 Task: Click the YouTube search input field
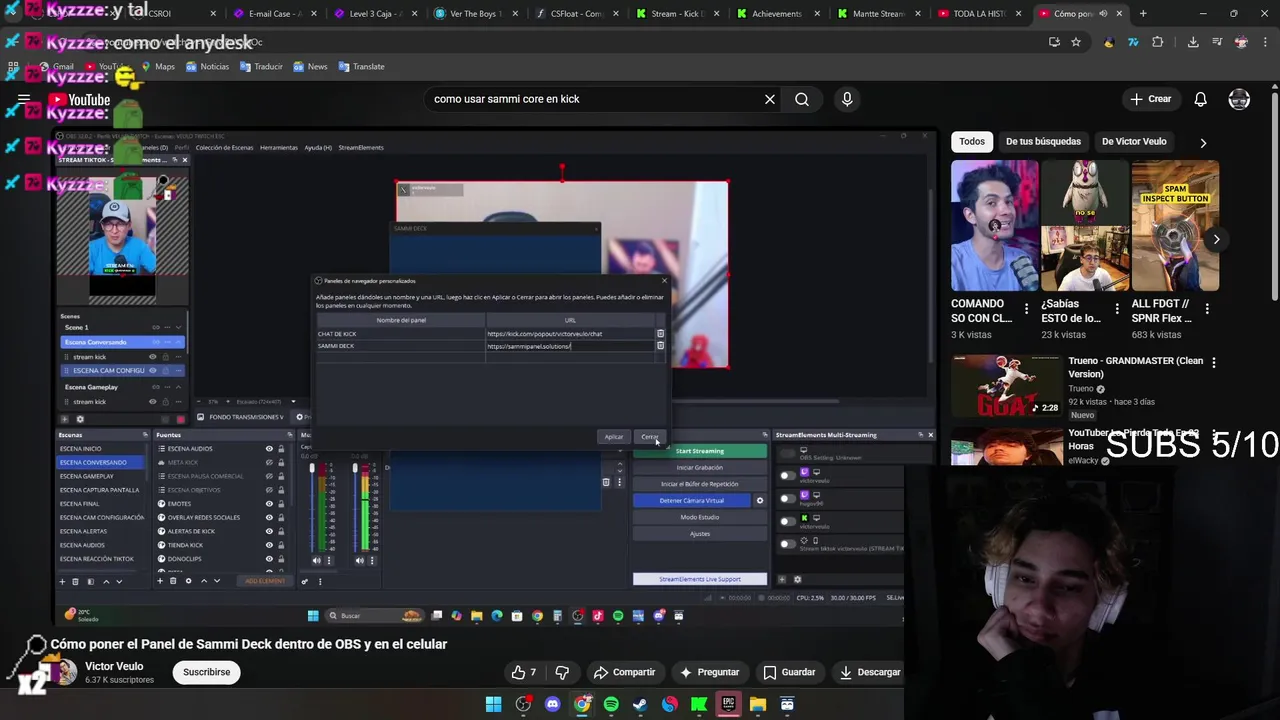click(x=595, y=99)
